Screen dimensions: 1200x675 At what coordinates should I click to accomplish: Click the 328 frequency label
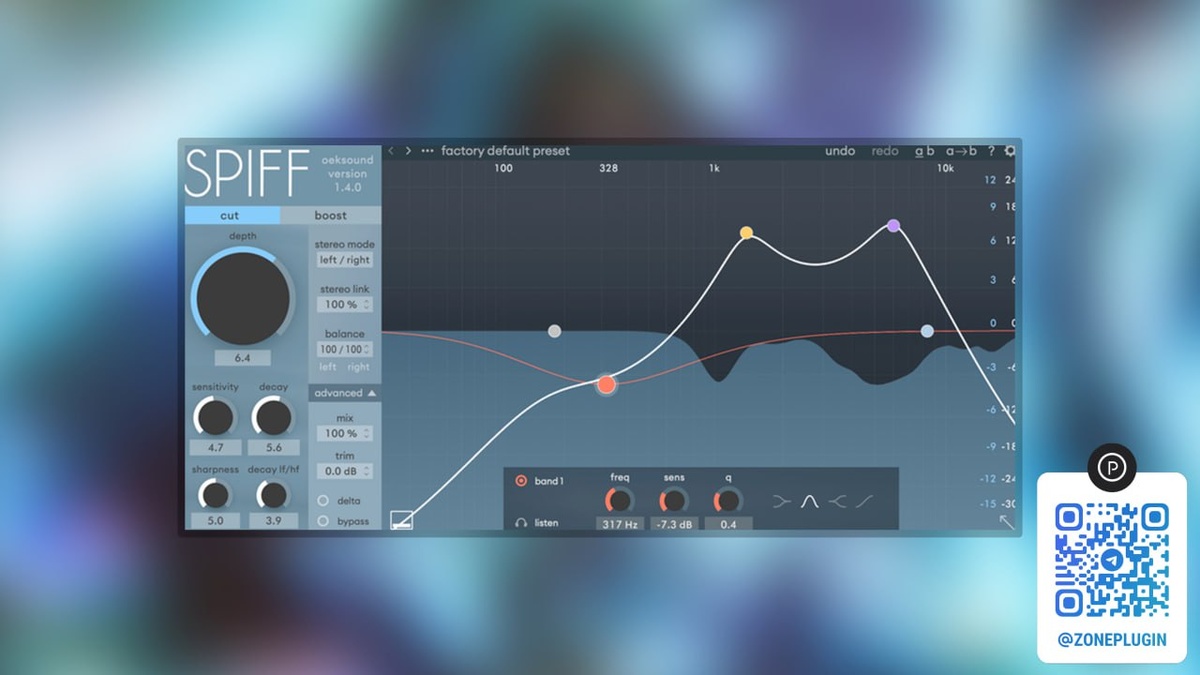[x=608, y=168]
